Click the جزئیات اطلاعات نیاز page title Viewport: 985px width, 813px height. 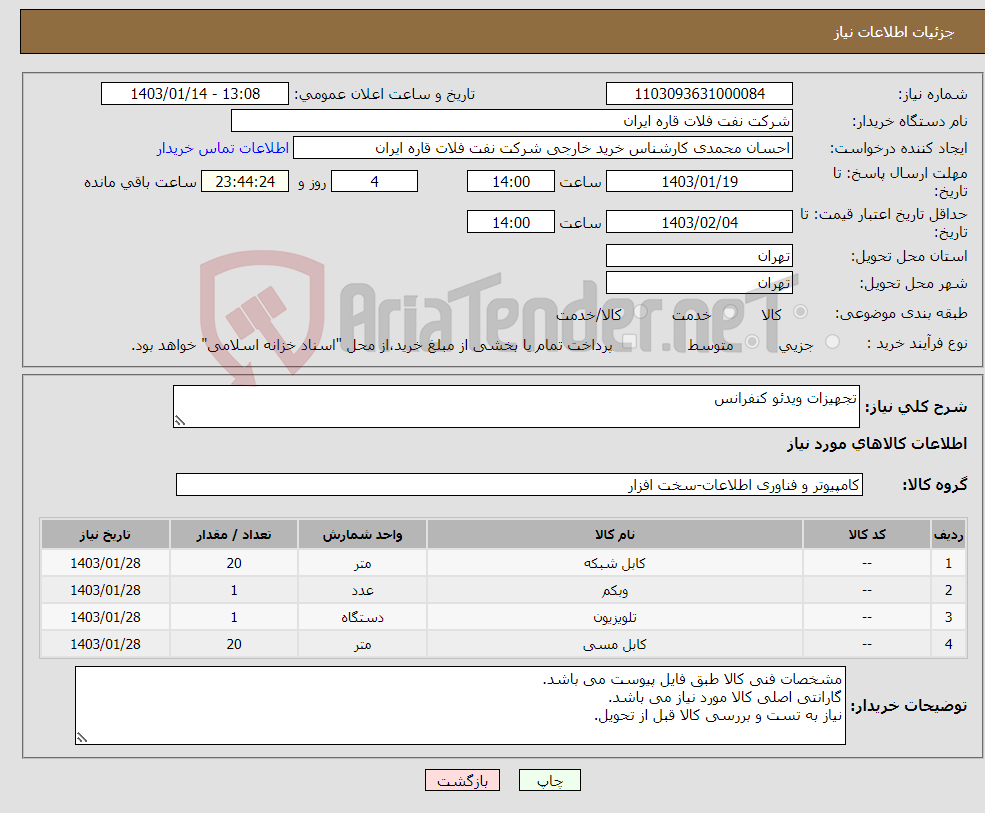pos(894,32)
